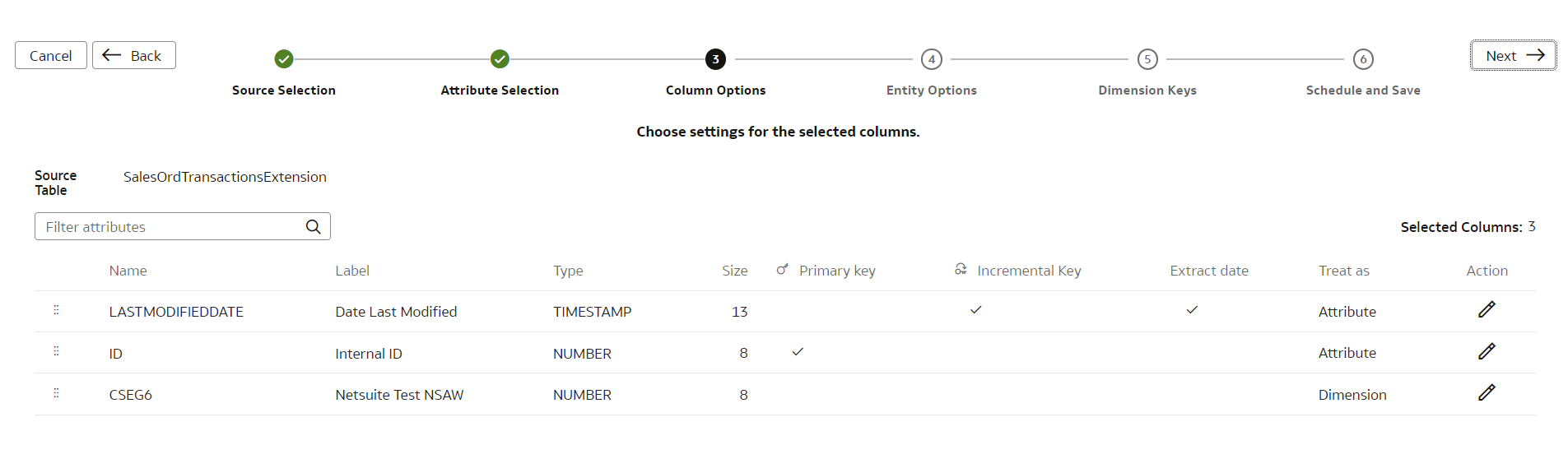Grab the drag handle for ID row
1568x459 pixels.
coord(56,351)
